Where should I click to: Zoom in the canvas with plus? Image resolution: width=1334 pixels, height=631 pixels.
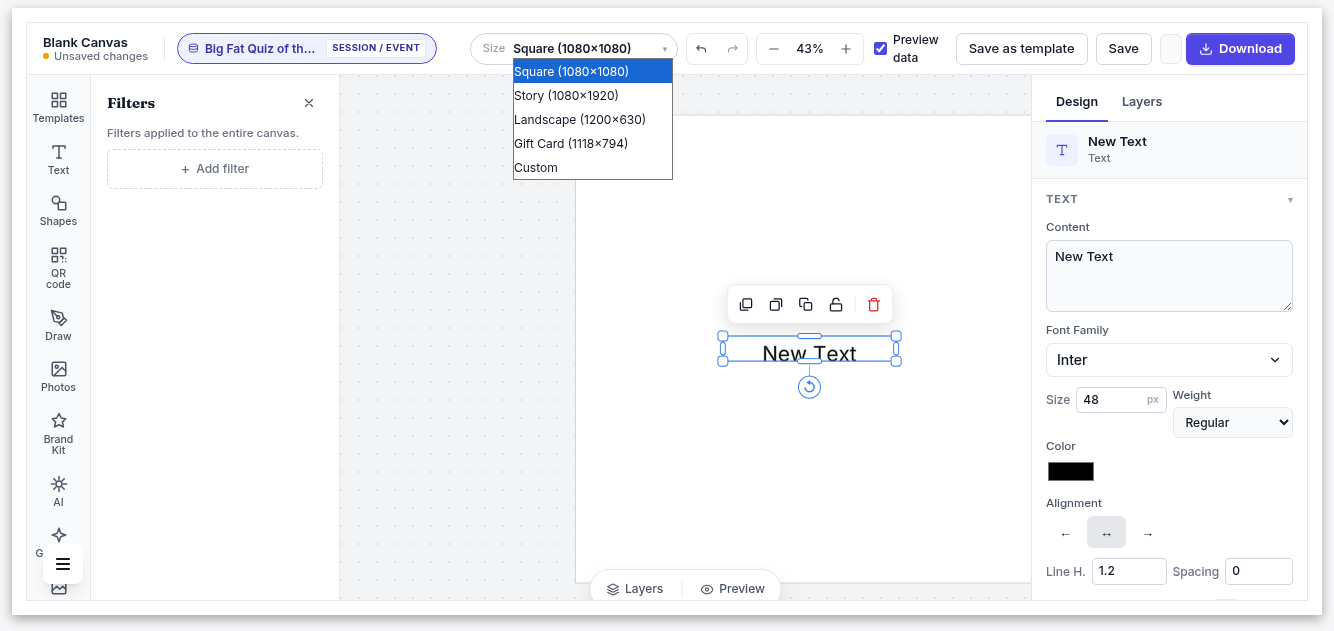tap(846, 49)
